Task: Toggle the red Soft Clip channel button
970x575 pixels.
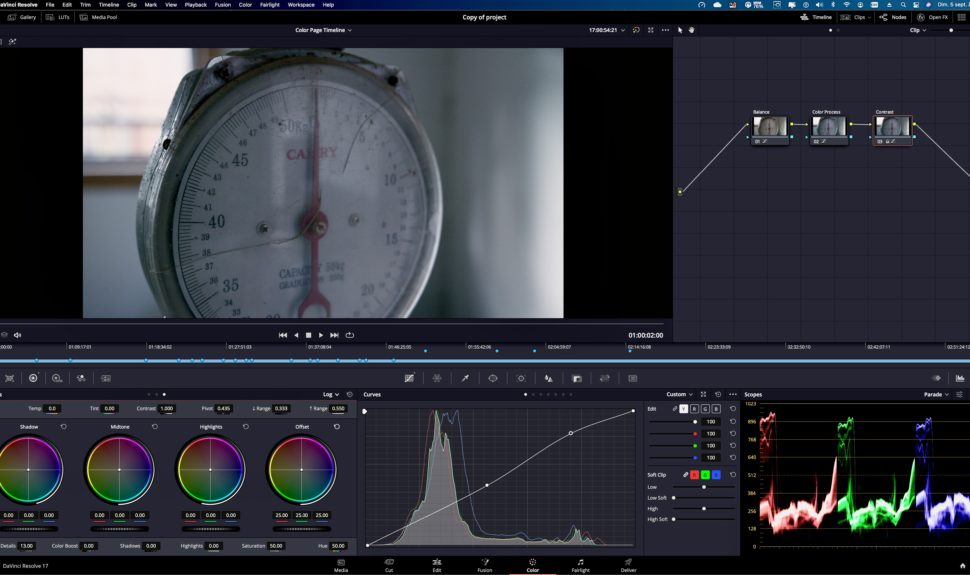Action: [x=695, y=474]
